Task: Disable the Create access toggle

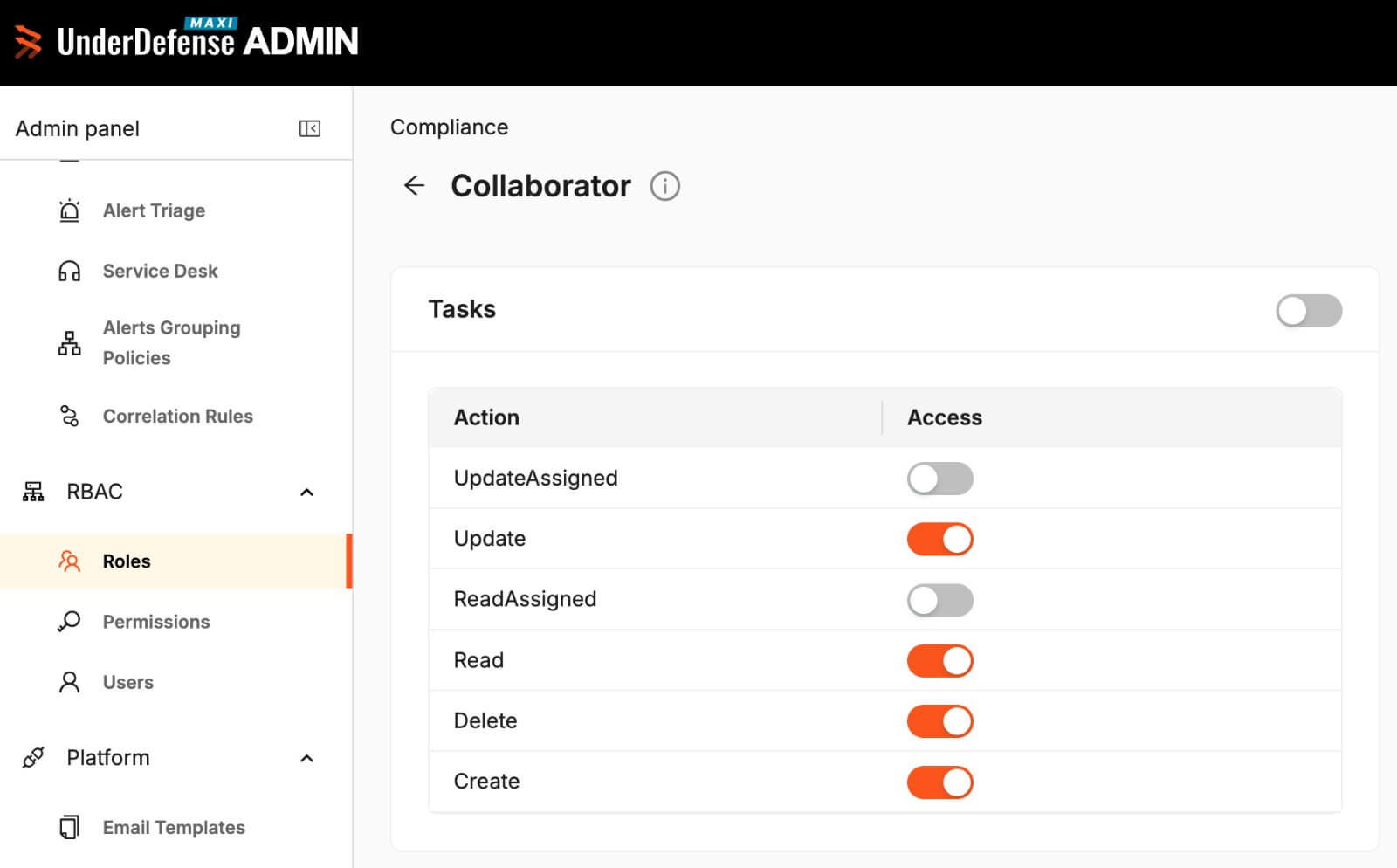Action: click(940, 782)
